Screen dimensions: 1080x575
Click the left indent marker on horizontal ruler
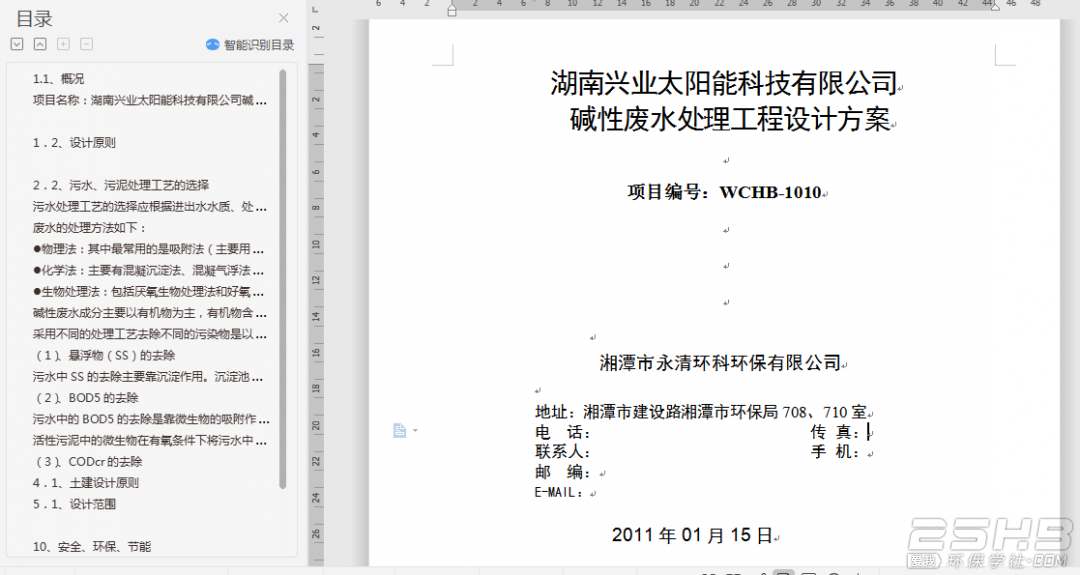(x=452, y=9)
